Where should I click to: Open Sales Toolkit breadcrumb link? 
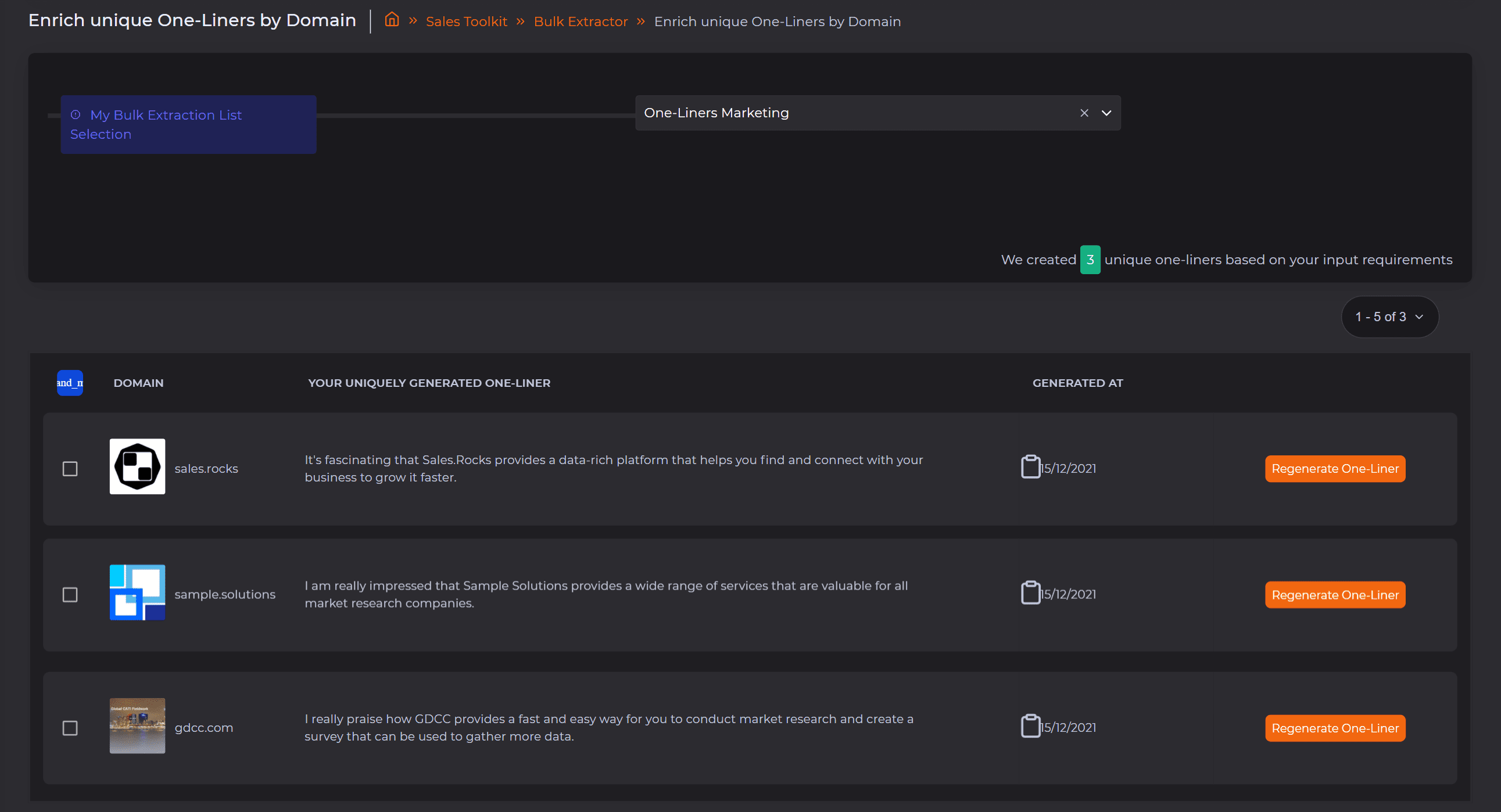coord(466,21)
